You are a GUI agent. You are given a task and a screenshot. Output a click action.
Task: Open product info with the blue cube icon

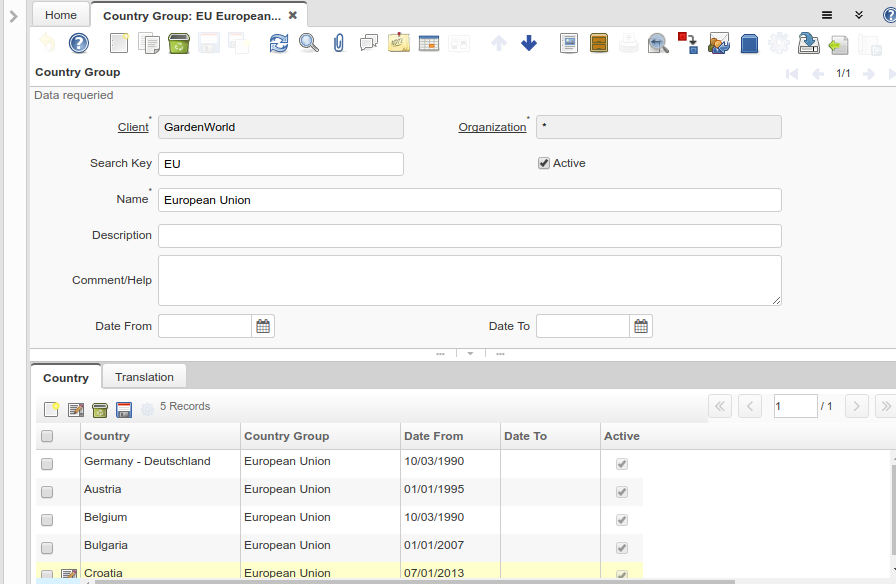pos(749,43)
